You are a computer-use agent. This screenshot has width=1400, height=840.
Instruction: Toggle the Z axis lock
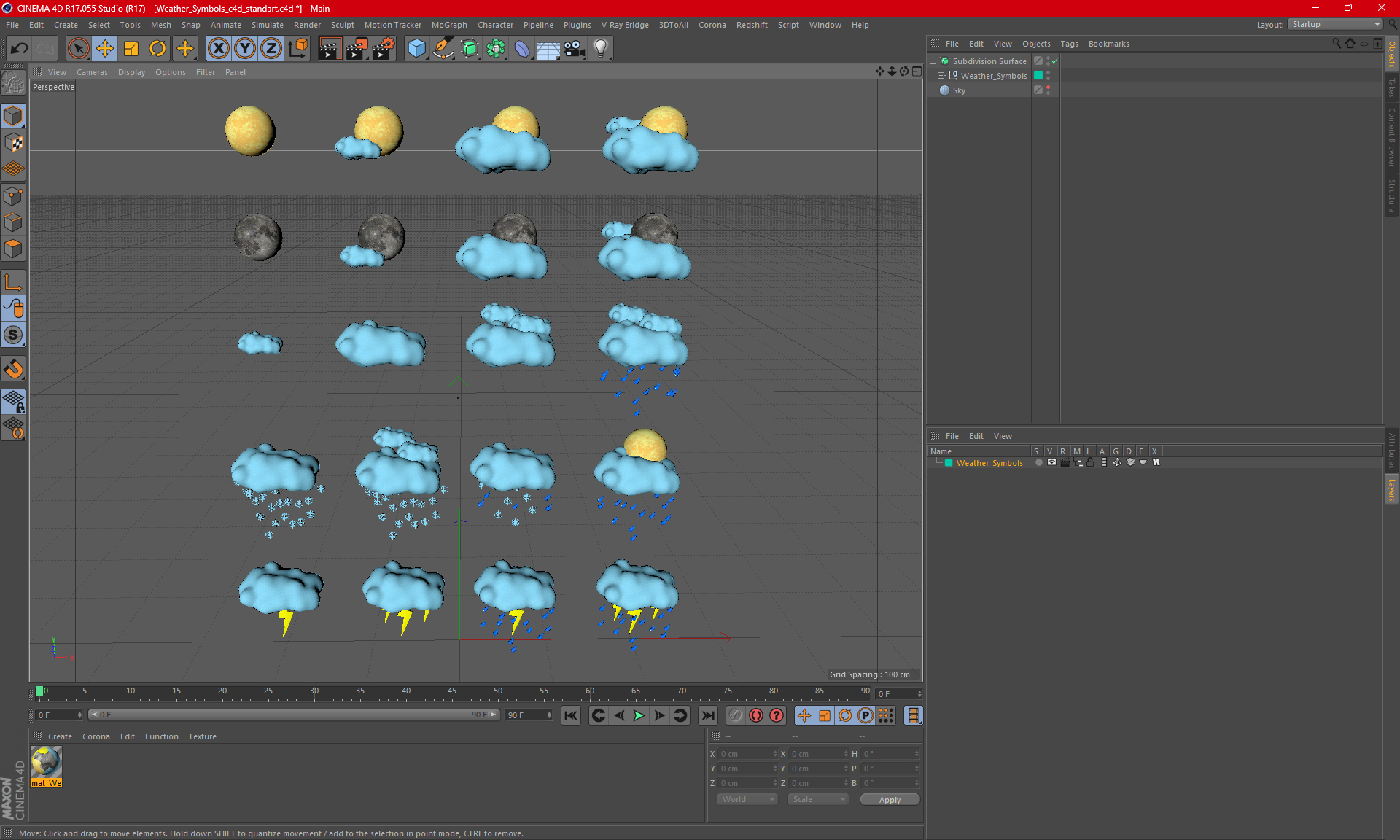coord(271,48)
